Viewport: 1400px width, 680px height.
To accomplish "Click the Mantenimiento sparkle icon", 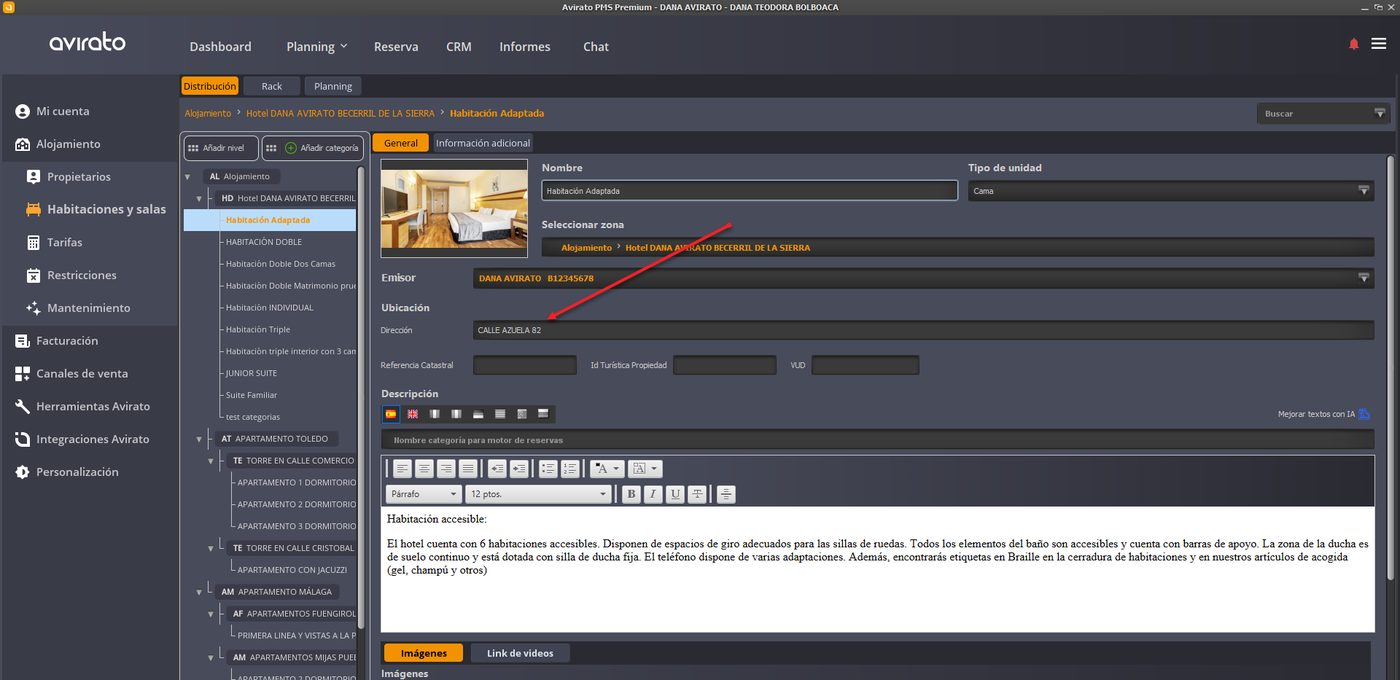I will tap(33, 308).
